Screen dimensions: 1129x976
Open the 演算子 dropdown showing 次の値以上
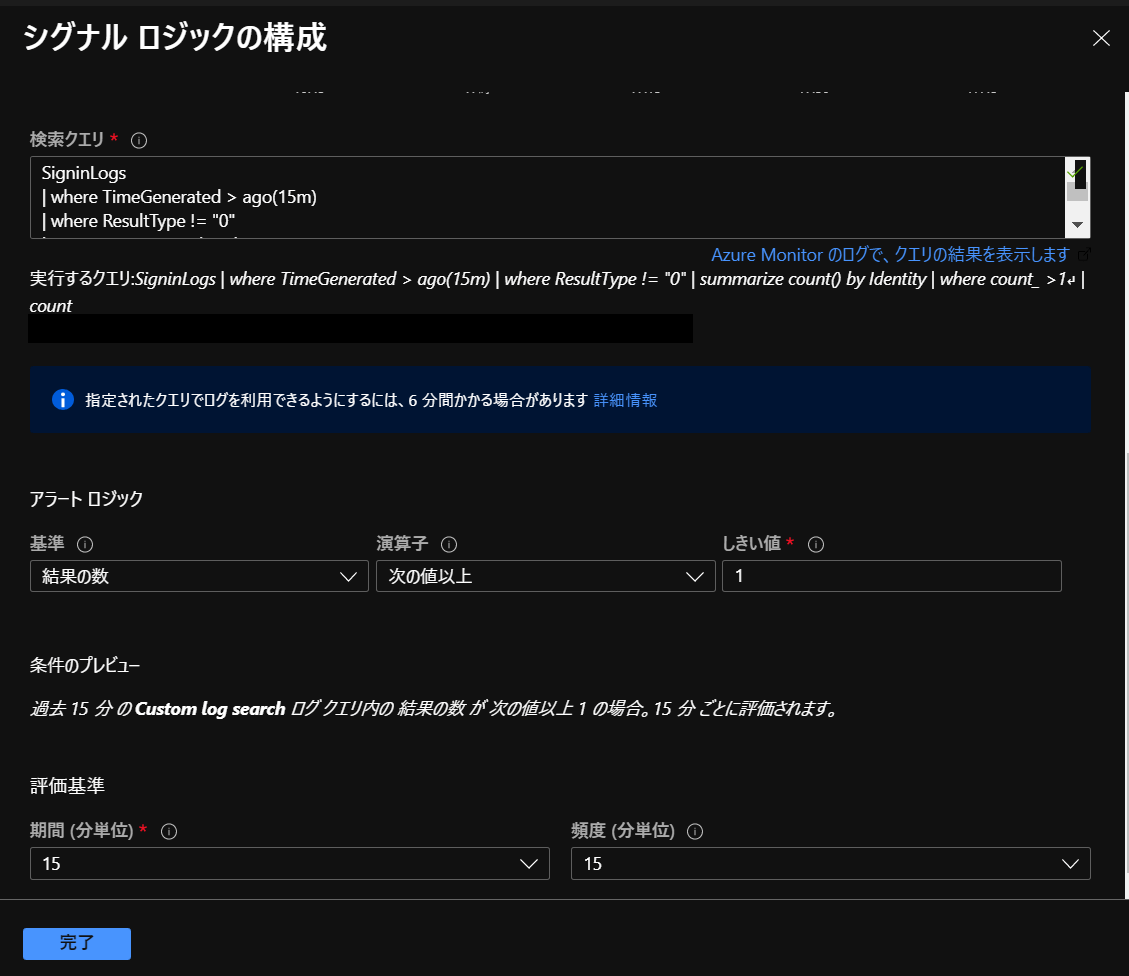(x=545, y=576)
